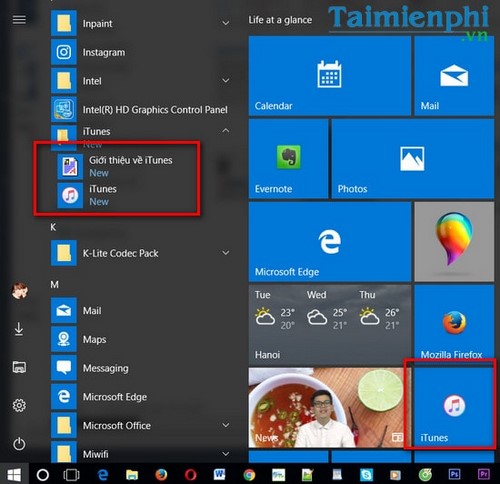The image size is (500, 484).
Task: Expand the K-Lite Codec Pack chevron
Action: [x=226, y=253]
